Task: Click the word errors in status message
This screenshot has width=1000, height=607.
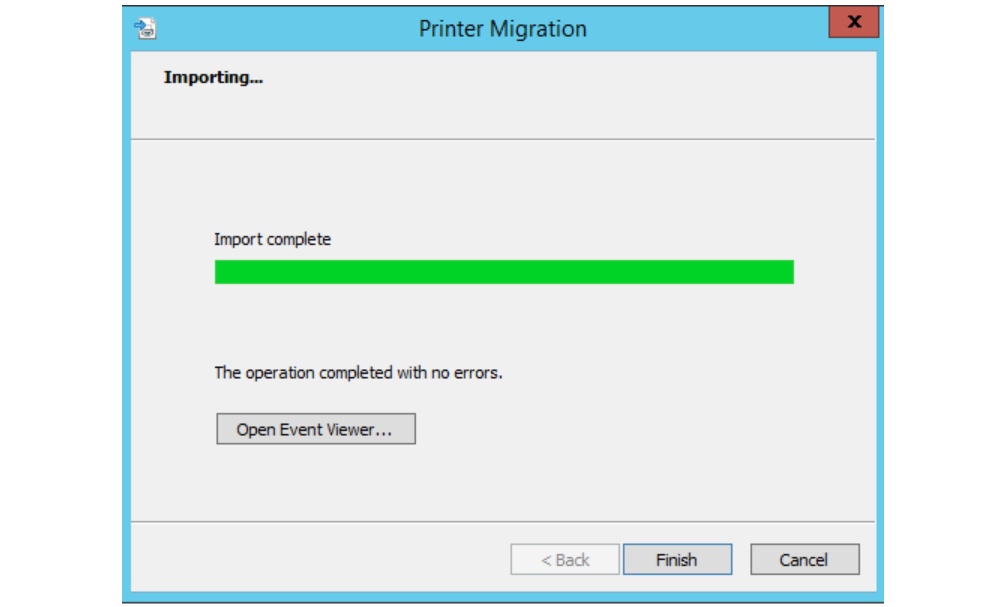Action: click(x=476, y=373)
